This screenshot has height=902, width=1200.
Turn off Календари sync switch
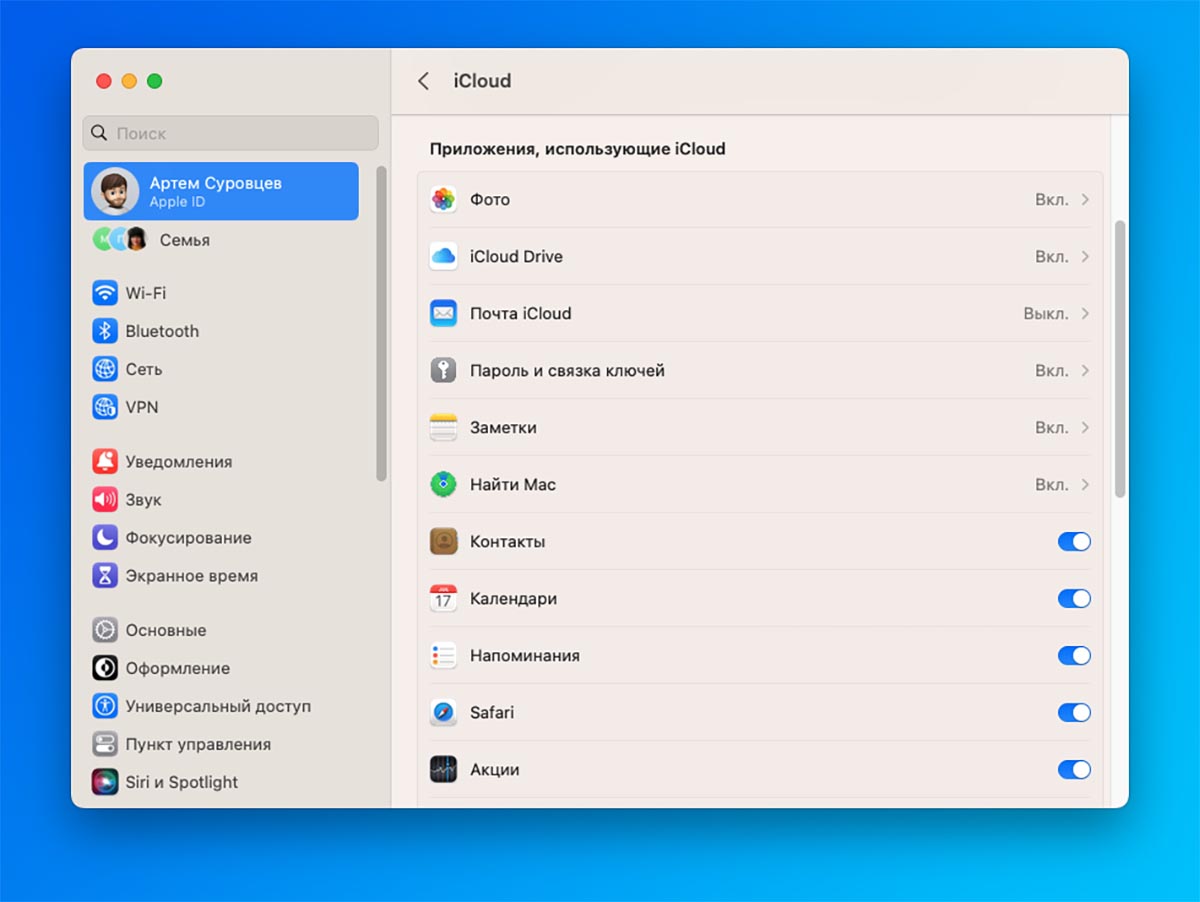(1074, 598)
